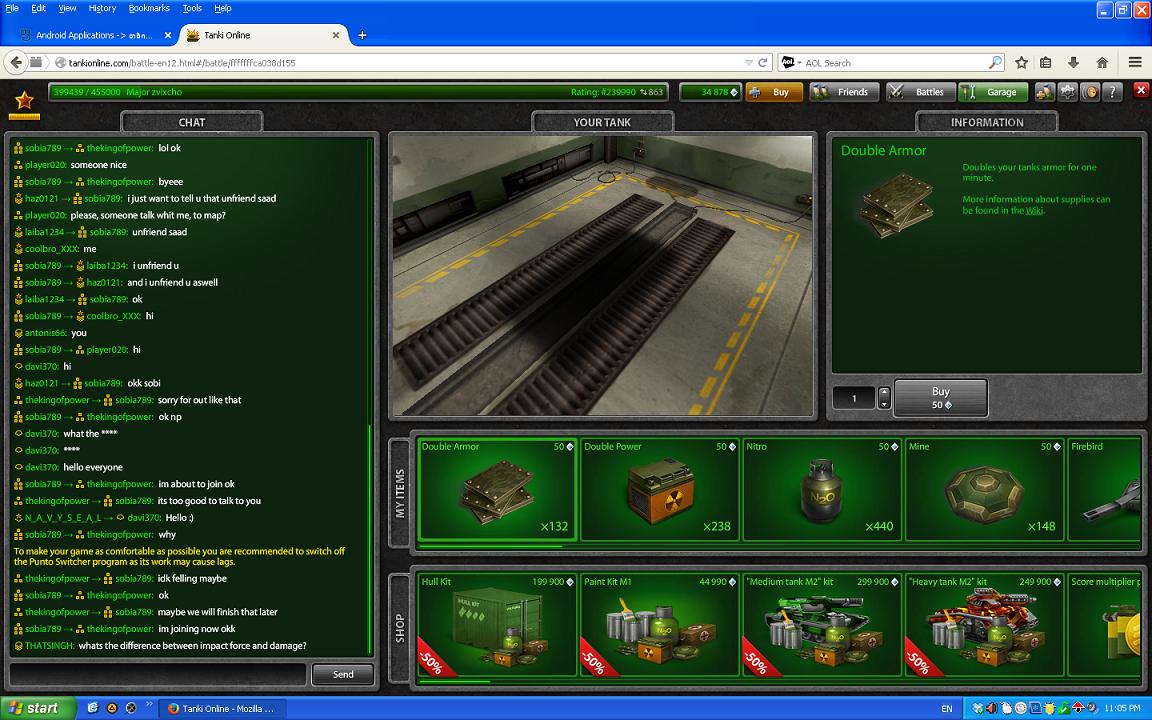Open the View menu

point(67,8)
